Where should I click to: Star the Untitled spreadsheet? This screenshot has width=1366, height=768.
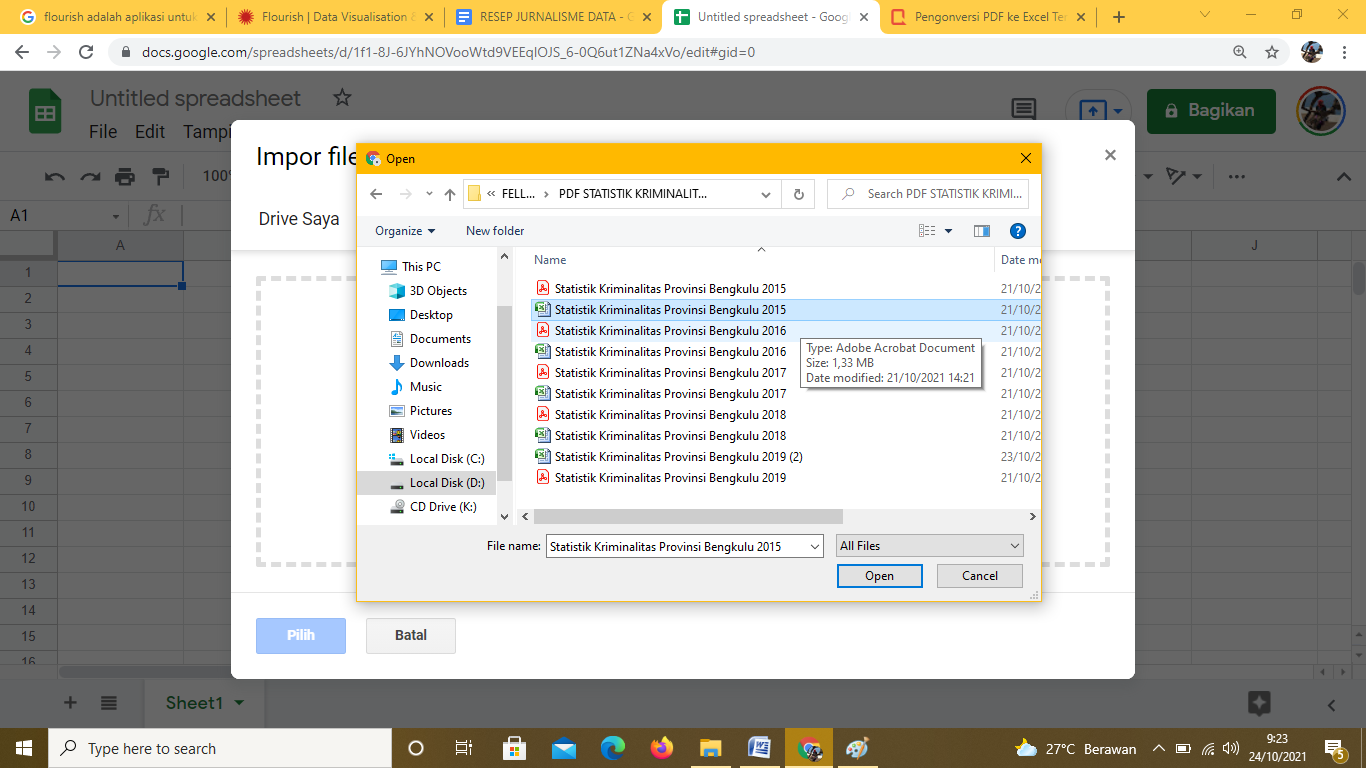point(342,98)
